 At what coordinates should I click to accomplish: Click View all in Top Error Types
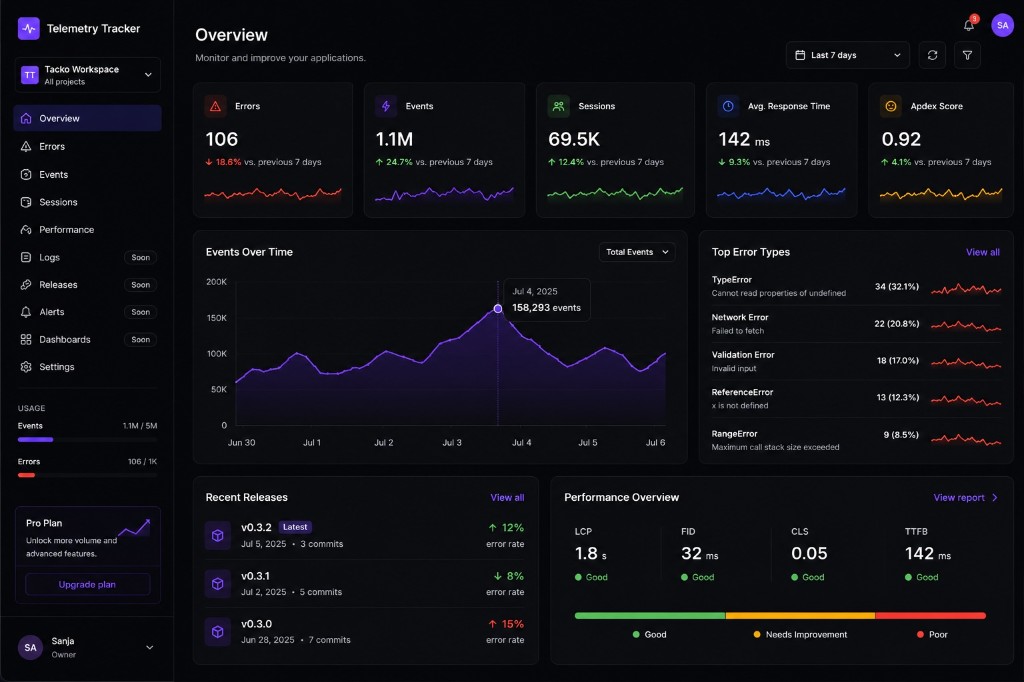[x=983, y=252]
